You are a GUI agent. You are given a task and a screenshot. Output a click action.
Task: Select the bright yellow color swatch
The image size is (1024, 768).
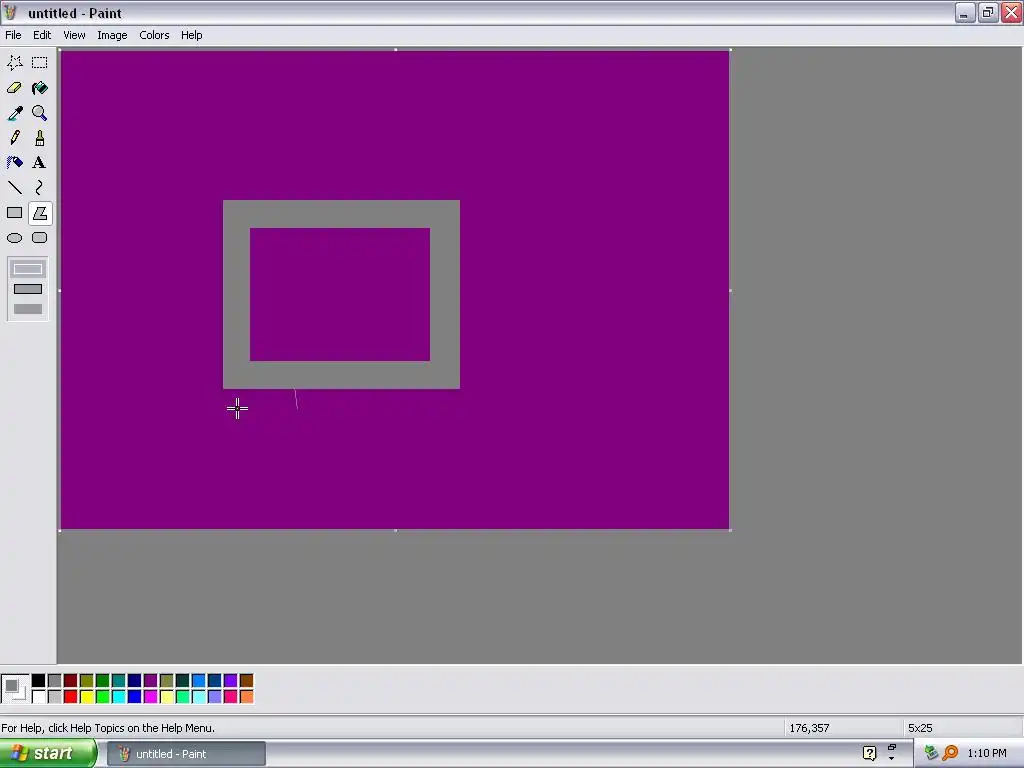point(87,697)
